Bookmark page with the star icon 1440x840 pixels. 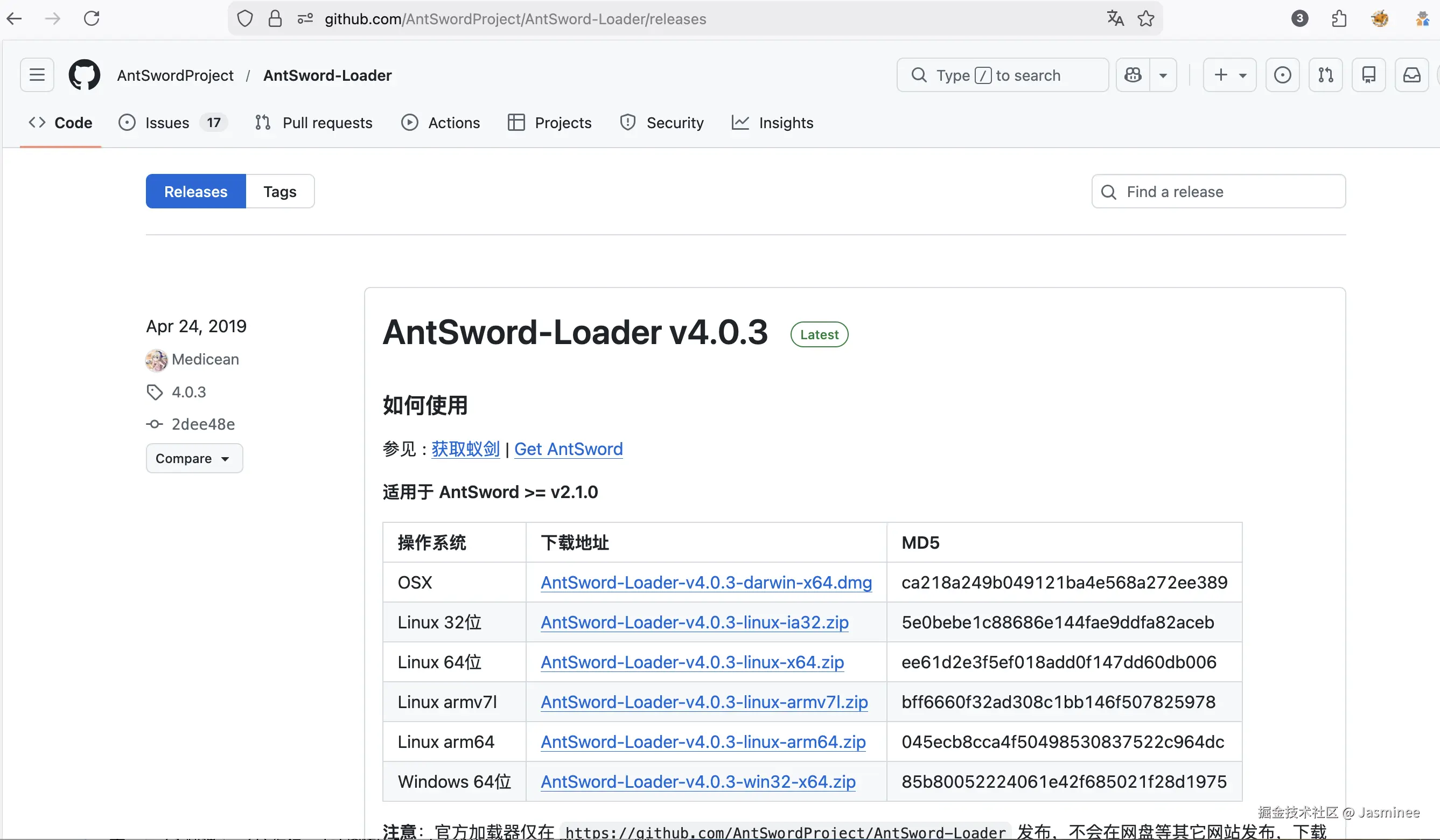pos(1146,19)
